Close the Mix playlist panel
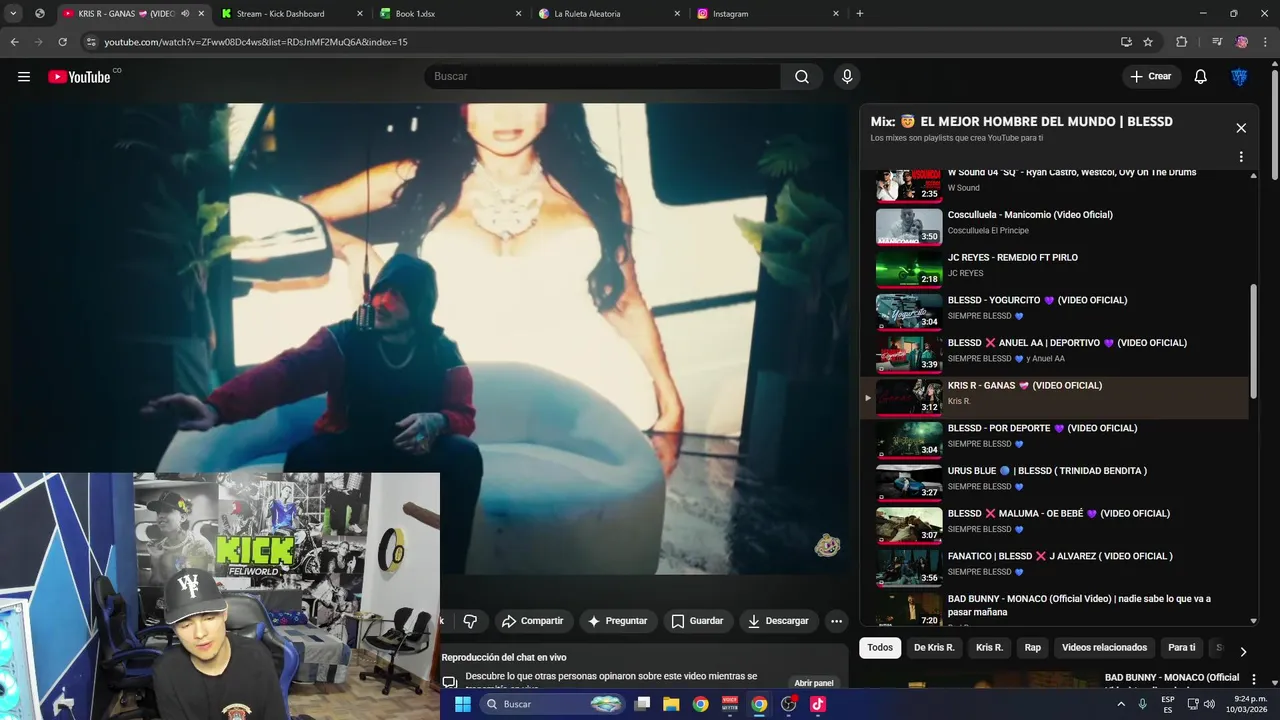1280x720 pixels. coord(1241,128)
